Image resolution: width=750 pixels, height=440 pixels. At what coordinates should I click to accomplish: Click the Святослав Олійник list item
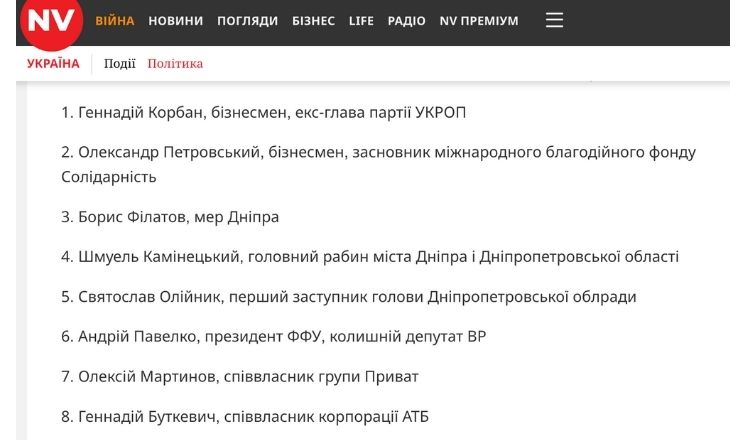tap(349, 297)
